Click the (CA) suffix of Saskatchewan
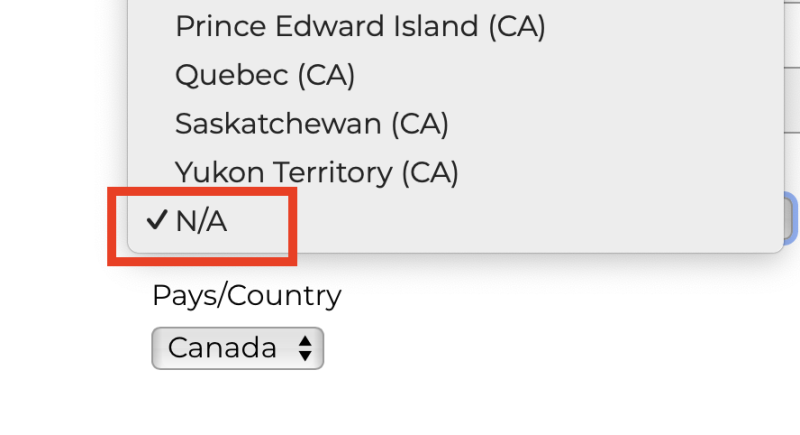 pyautogui.click(x=419, y=124)
